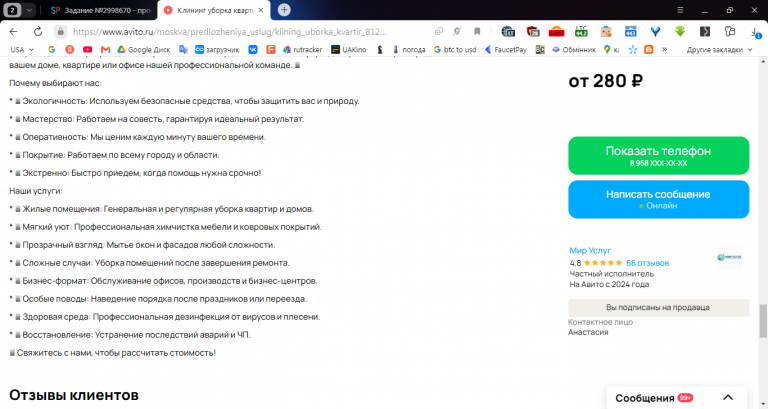Open the rutracker bookmark

click(x=302, y=49)
